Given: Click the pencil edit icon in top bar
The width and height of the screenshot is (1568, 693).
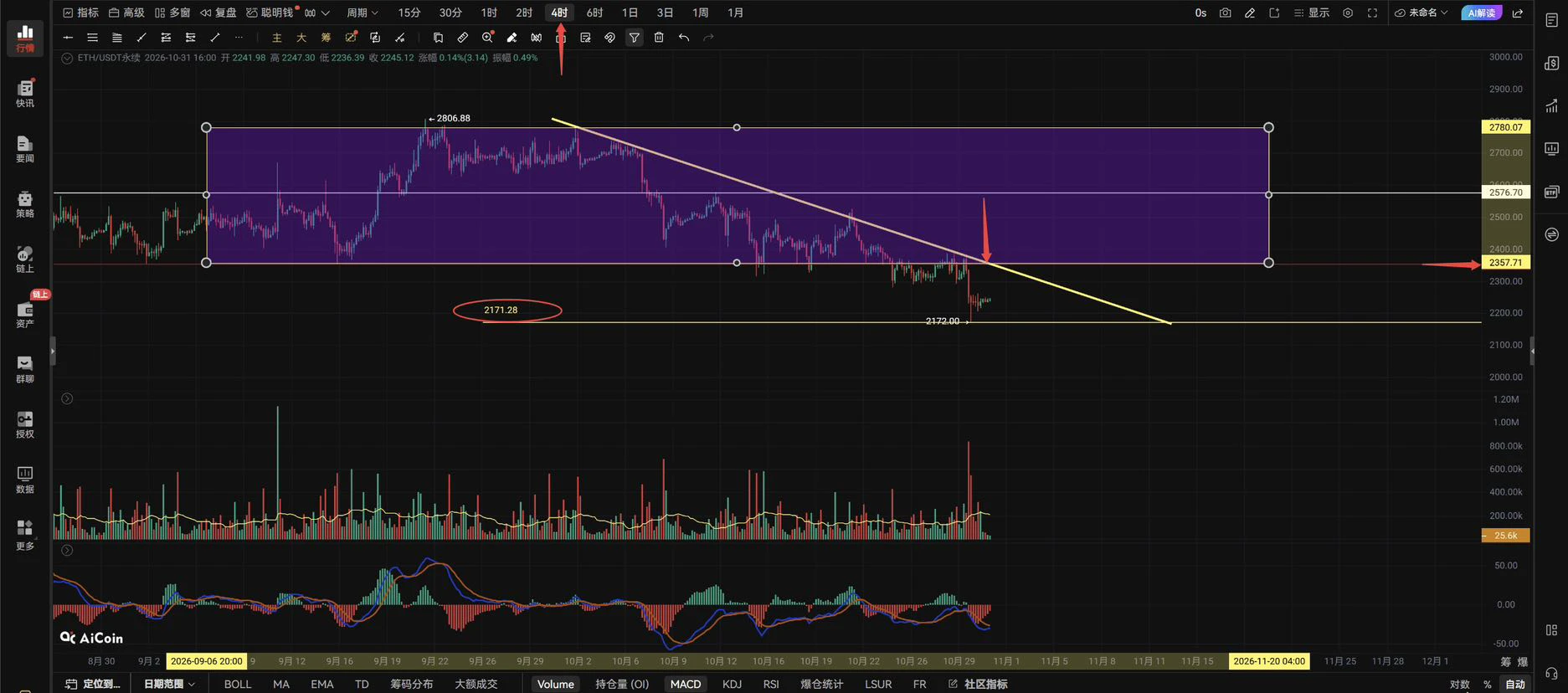Looking at the screenshot, I should click(1250, 13).
